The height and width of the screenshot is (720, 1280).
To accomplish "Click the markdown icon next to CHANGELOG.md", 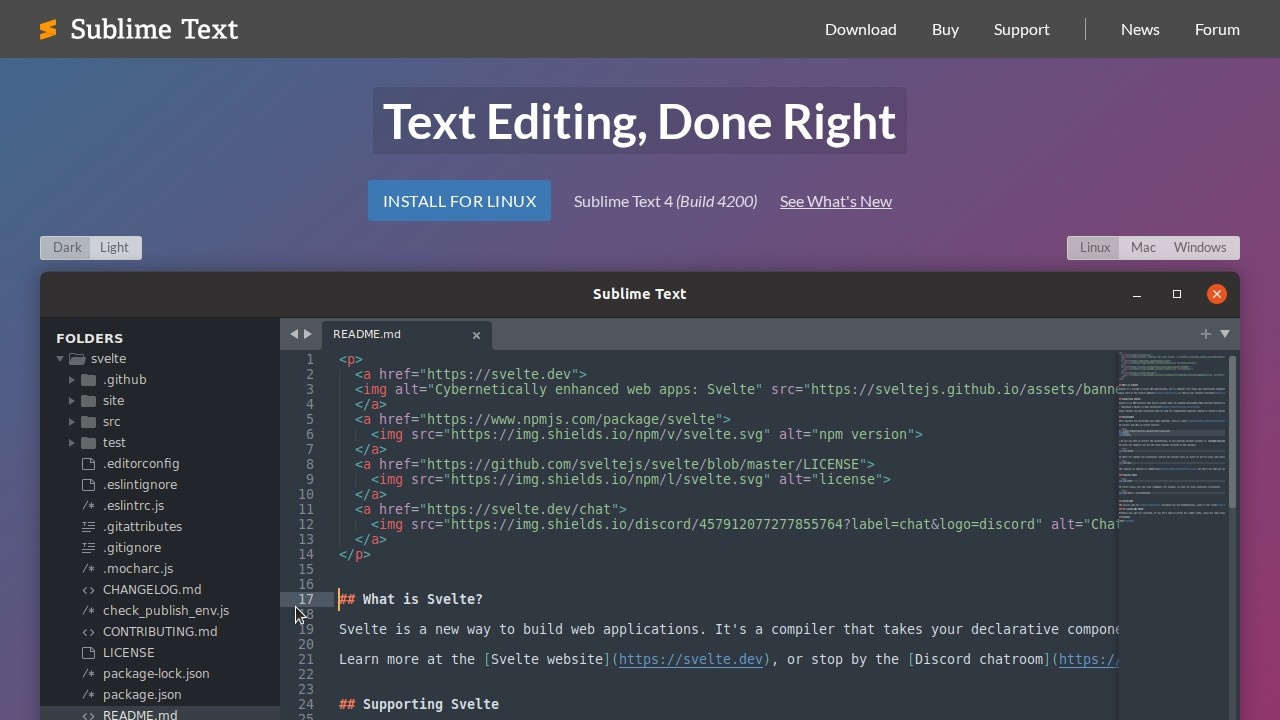I will [87, 589].
